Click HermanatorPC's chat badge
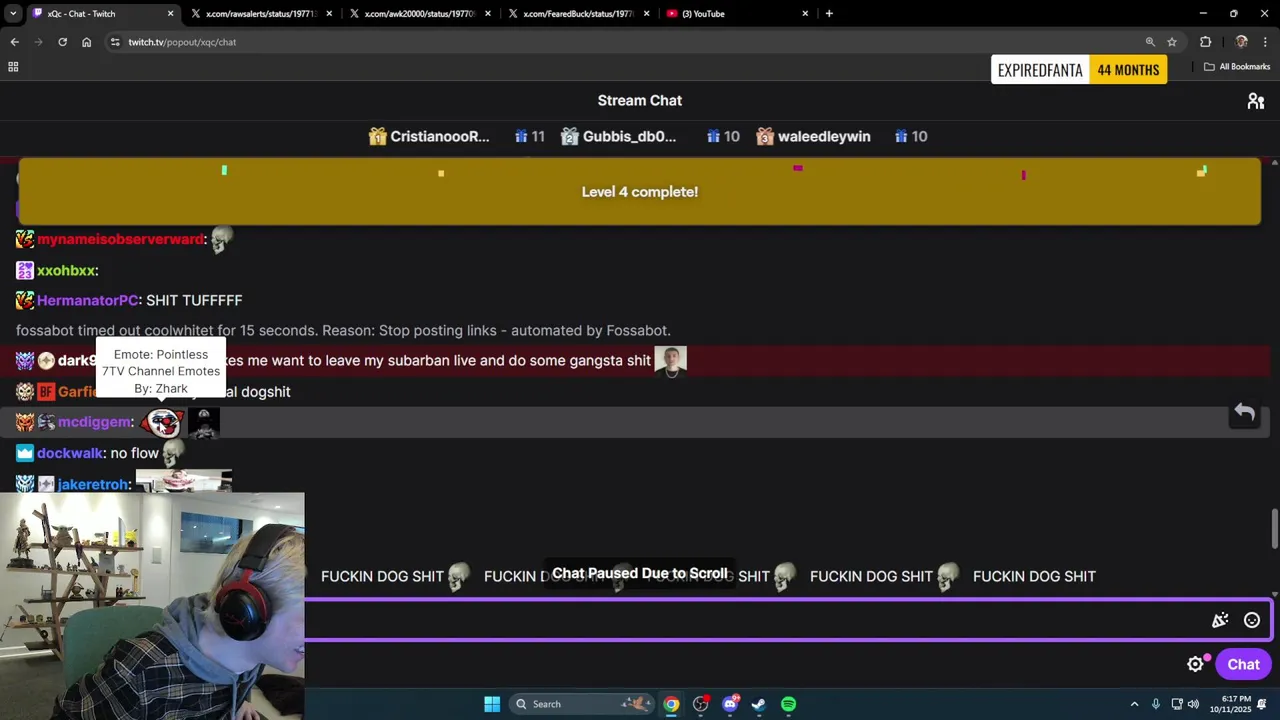This screenshot has height=720, width=1280. coord(25,301)
